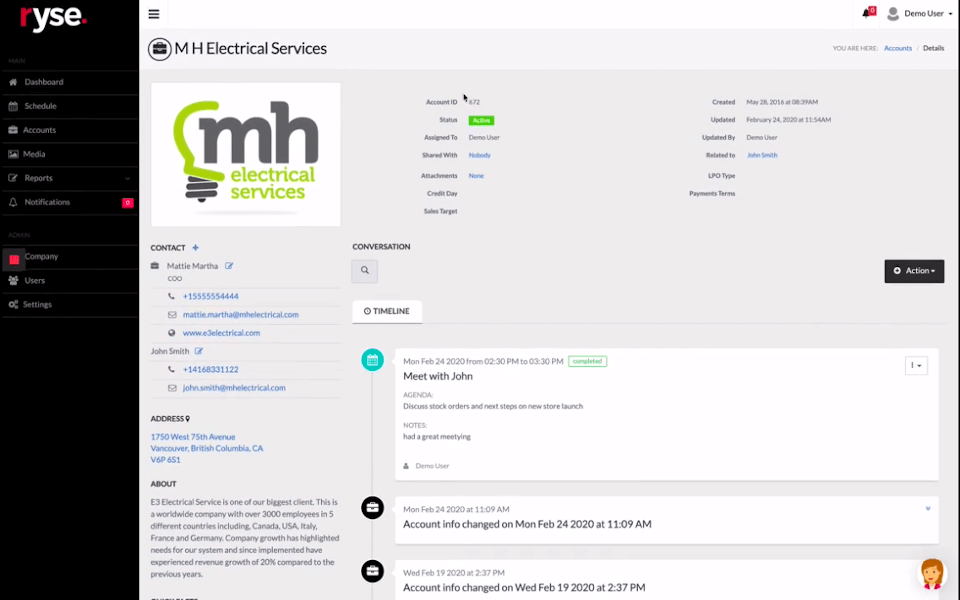Click the ryse logo
This screenshot has width=960, height=600.
[x=53, y=18]
